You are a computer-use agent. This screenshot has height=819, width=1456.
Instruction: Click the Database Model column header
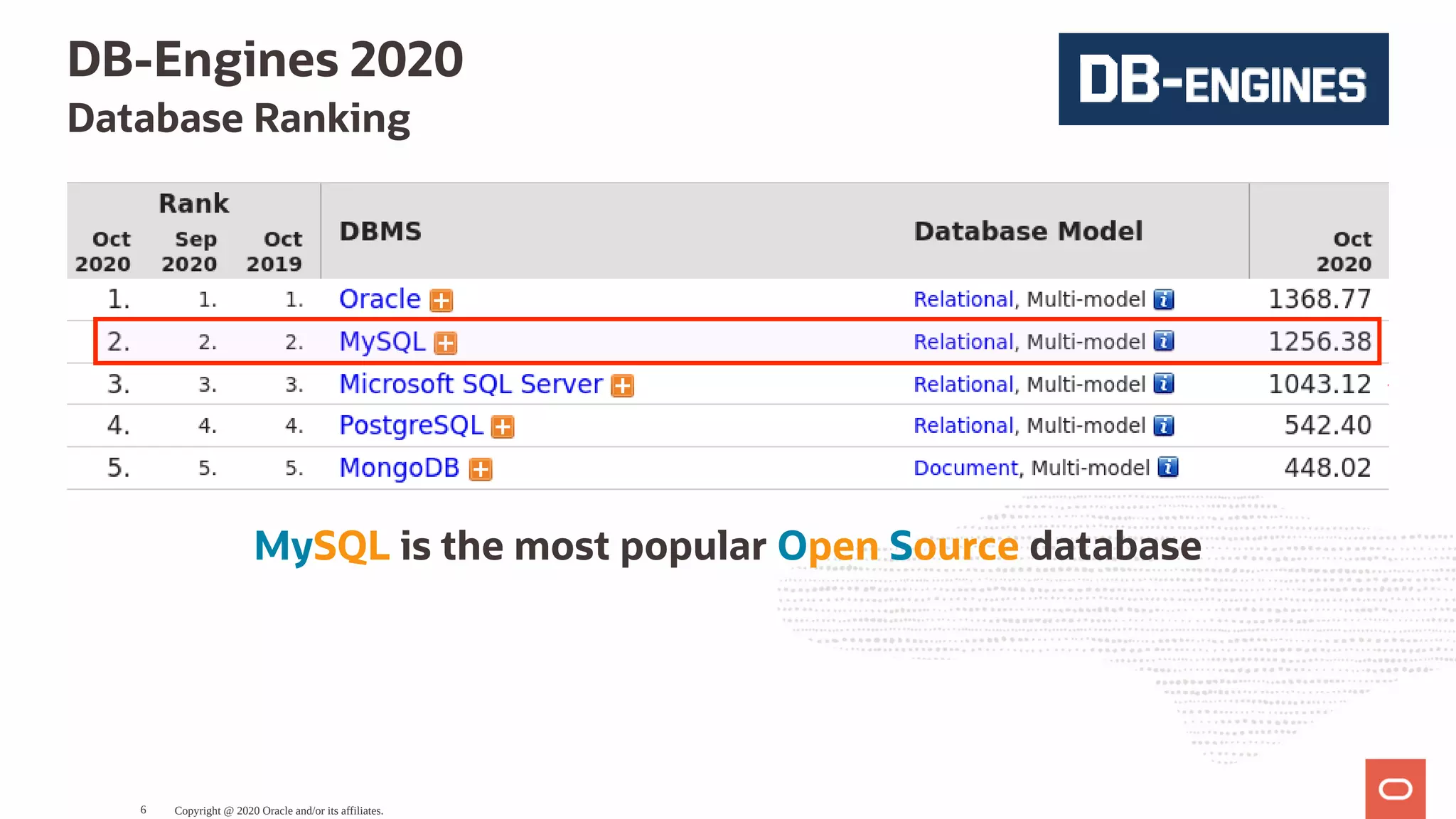[1028, 231]
